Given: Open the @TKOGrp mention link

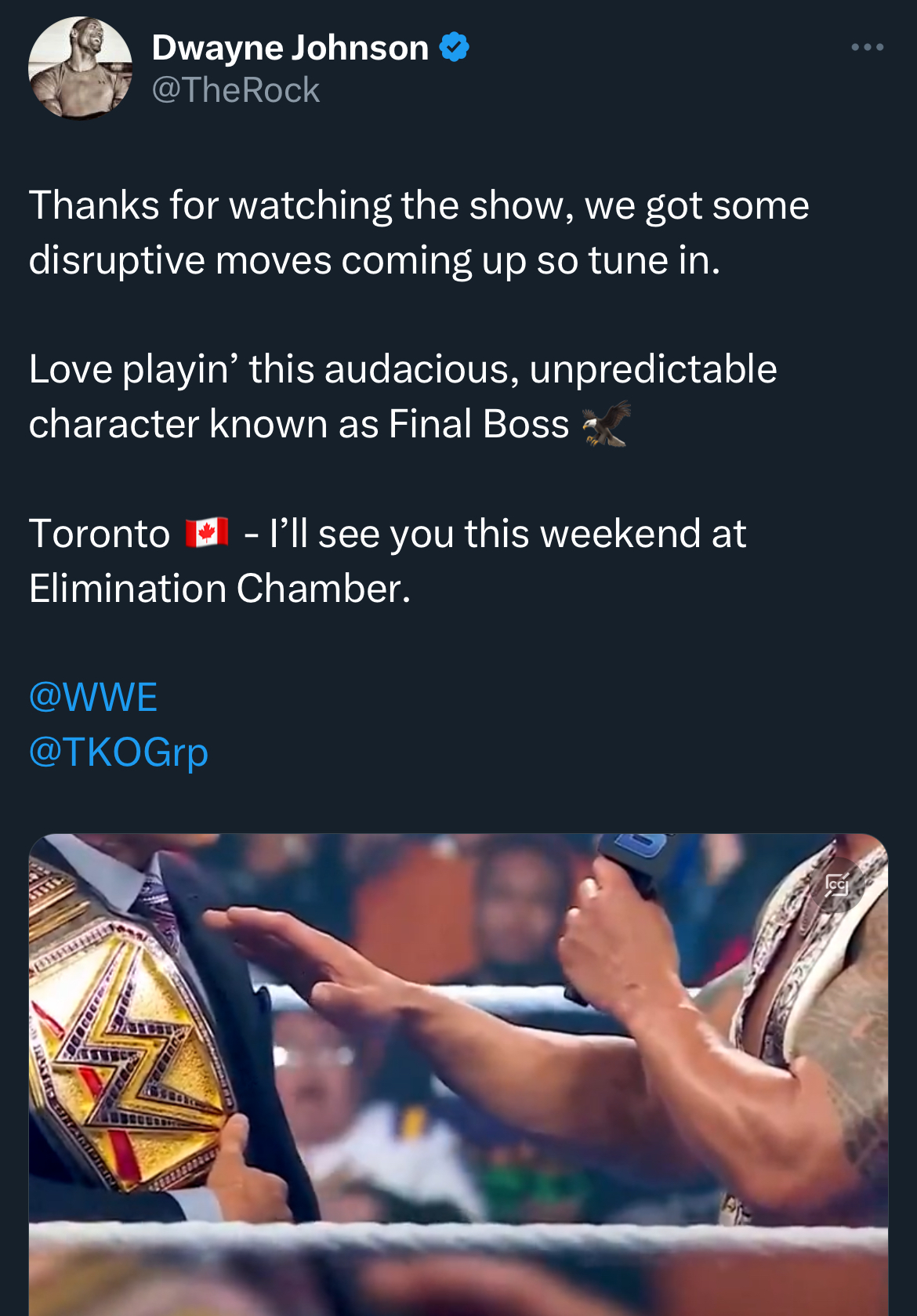Looking at the screenshot, I should tap(118, 752).
